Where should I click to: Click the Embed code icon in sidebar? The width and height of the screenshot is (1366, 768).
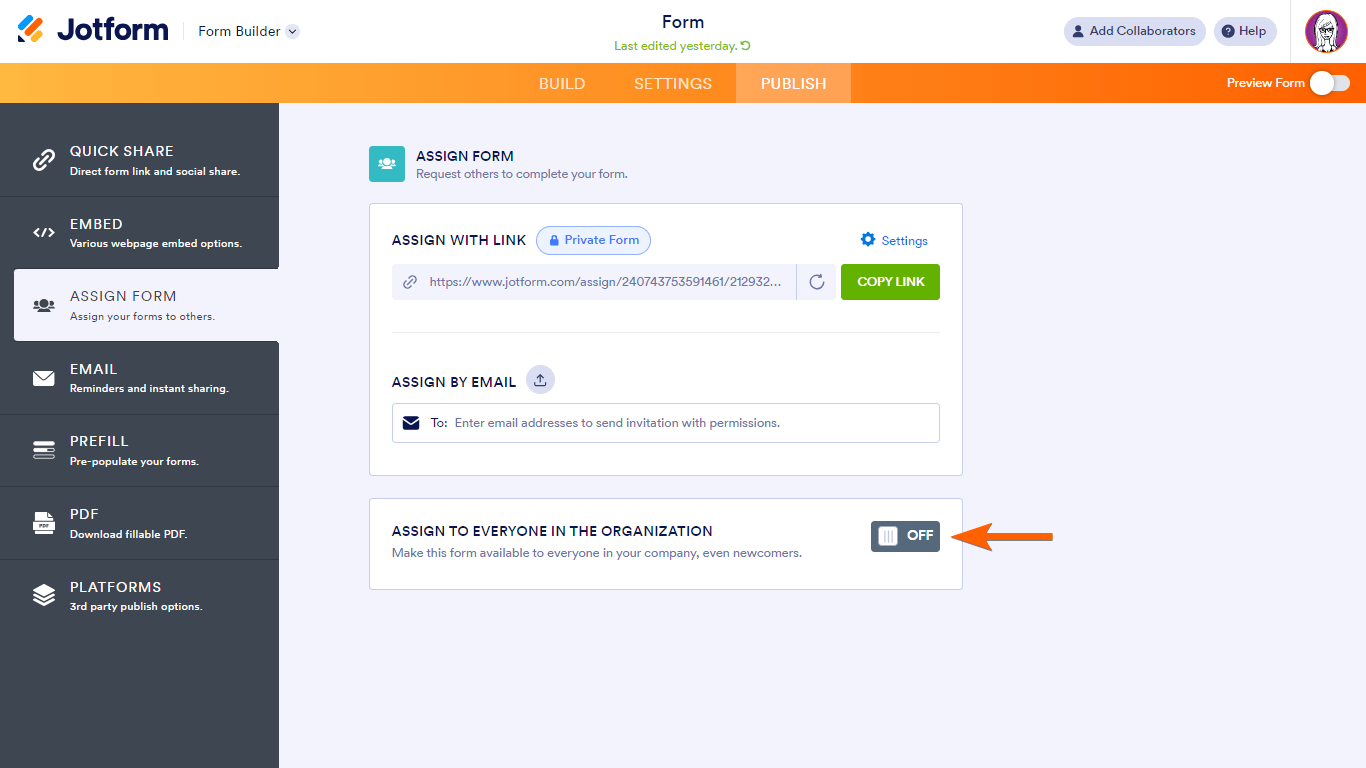tap(44, 232)
